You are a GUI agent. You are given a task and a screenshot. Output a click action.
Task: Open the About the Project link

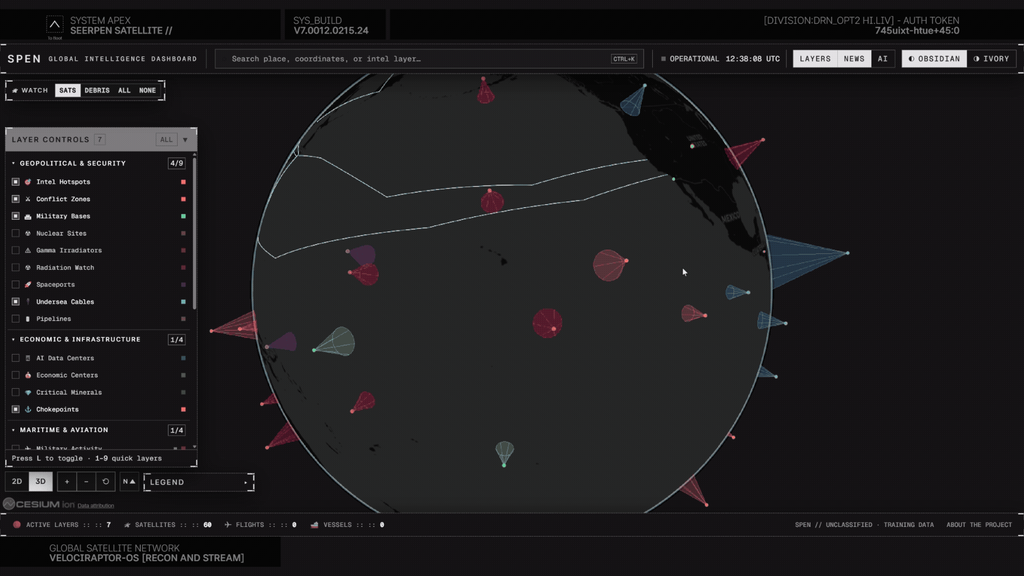pyautogui.click(x=979, y=524)
